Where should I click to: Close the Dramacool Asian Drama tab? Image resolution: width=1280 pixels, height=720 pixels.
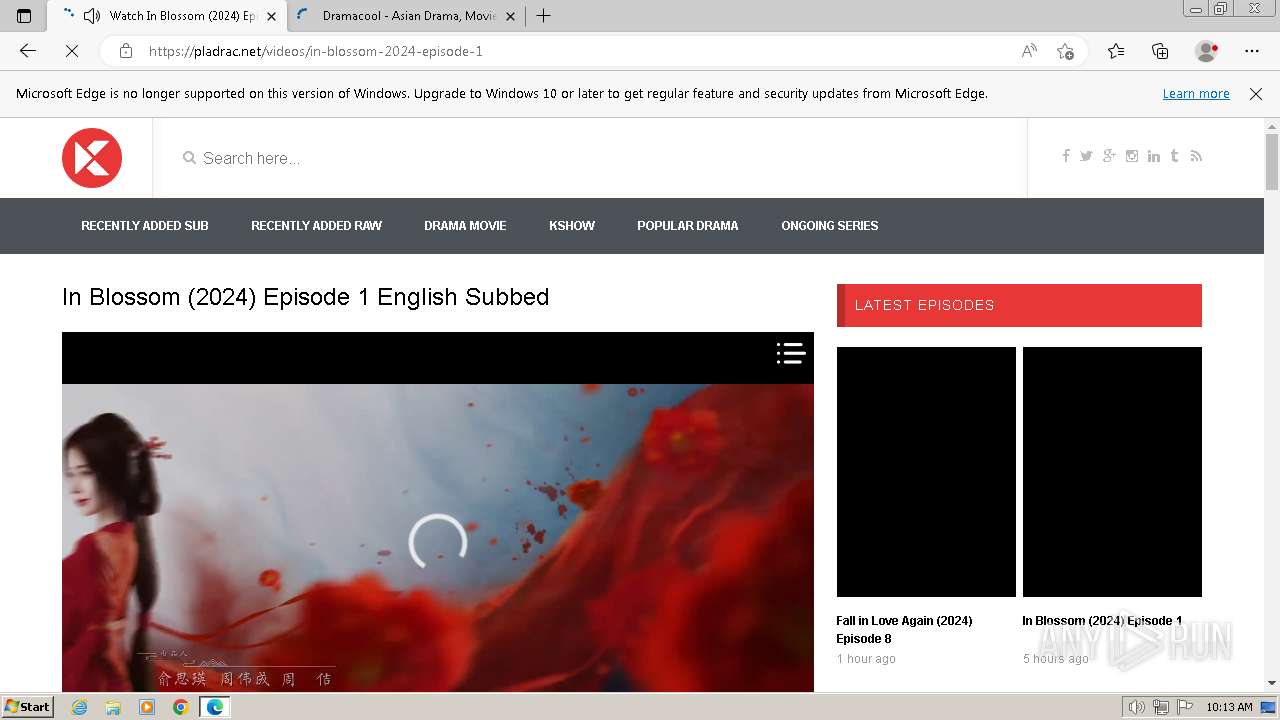point(510,16)
